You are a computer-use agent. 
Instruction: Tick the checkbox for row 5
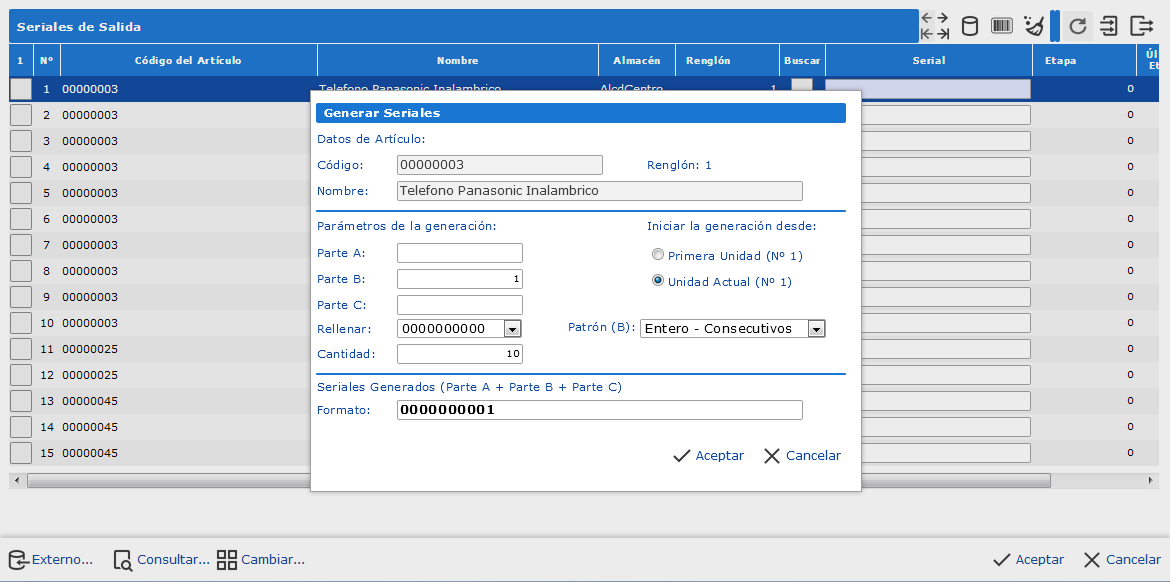(x=21, y=193)
